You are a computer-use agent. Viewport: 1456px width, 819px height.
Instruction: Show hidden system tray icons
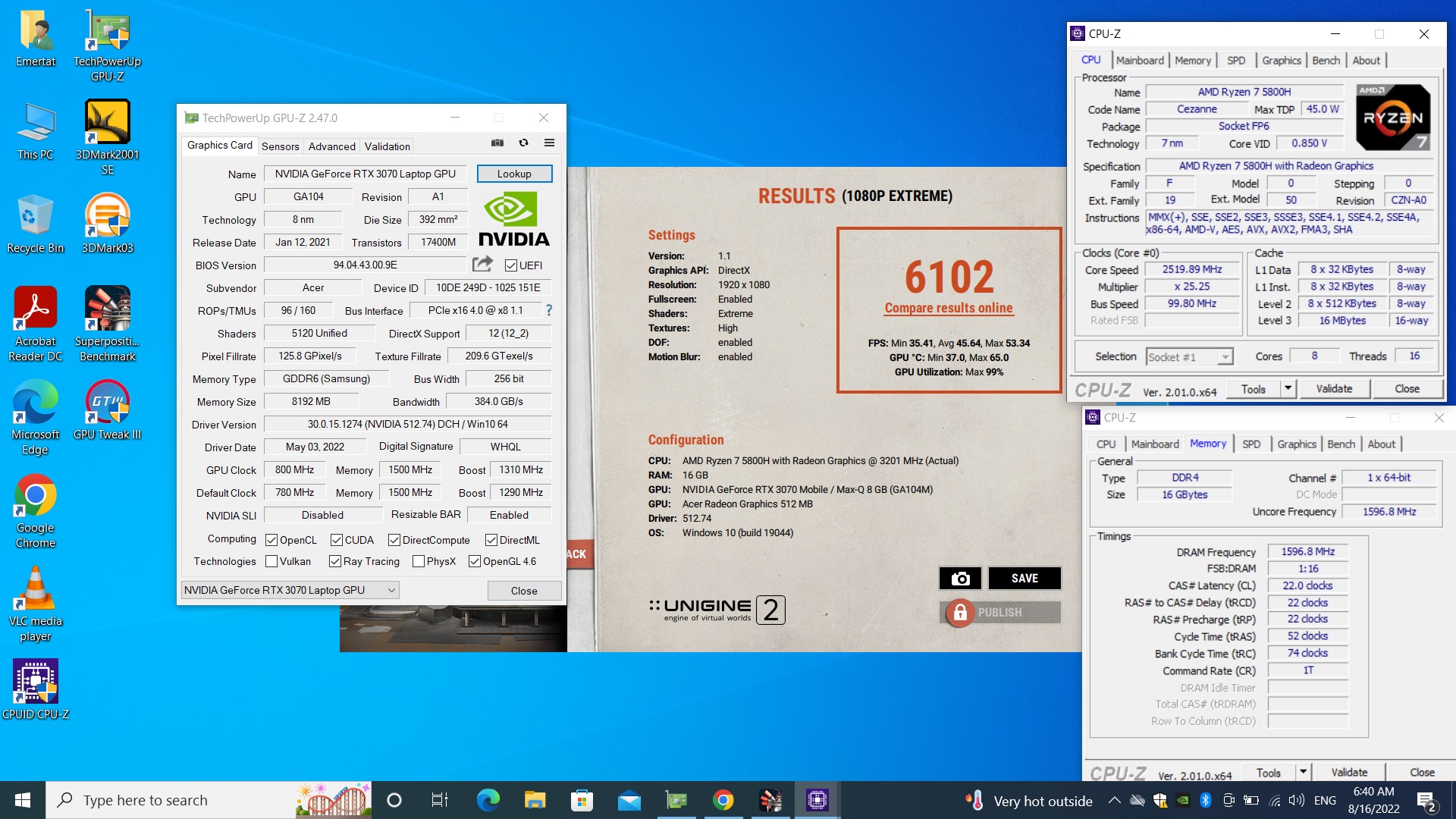(1114, 800)
